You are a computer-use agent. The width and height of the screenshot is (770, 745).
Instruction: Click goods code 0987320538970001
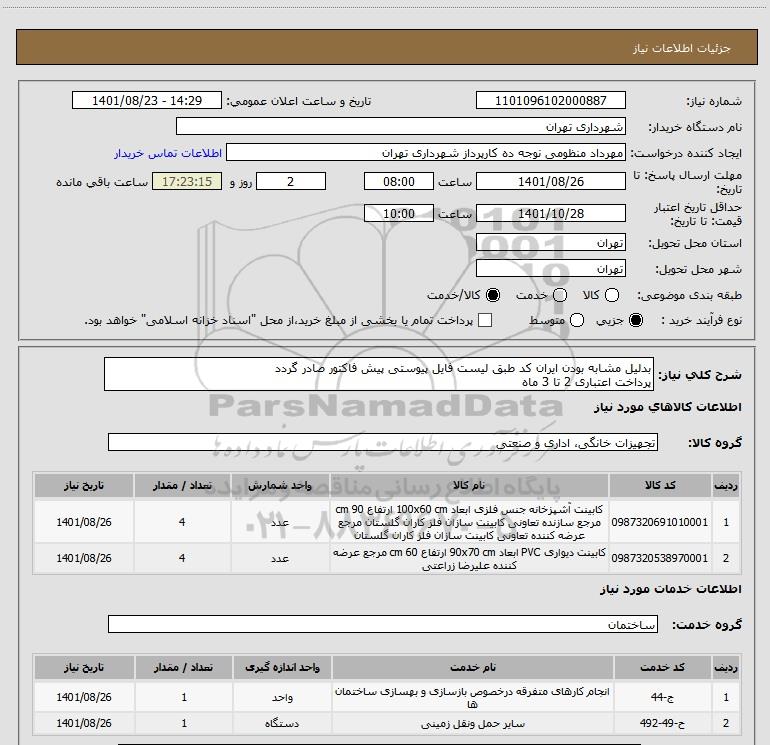point(660,558)
